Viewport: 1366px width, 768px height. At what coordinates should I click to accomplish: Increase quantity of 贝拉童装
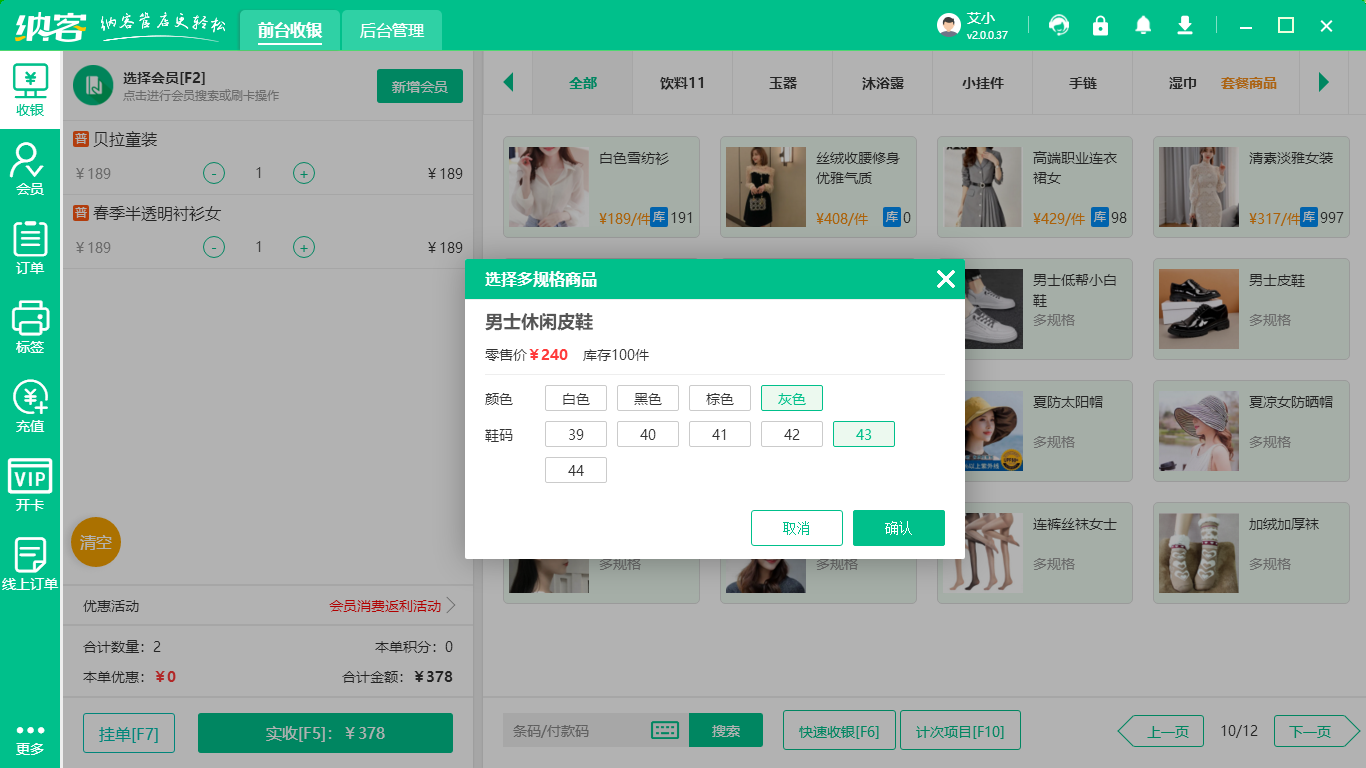pyautogui.click(x=304, y=173)
